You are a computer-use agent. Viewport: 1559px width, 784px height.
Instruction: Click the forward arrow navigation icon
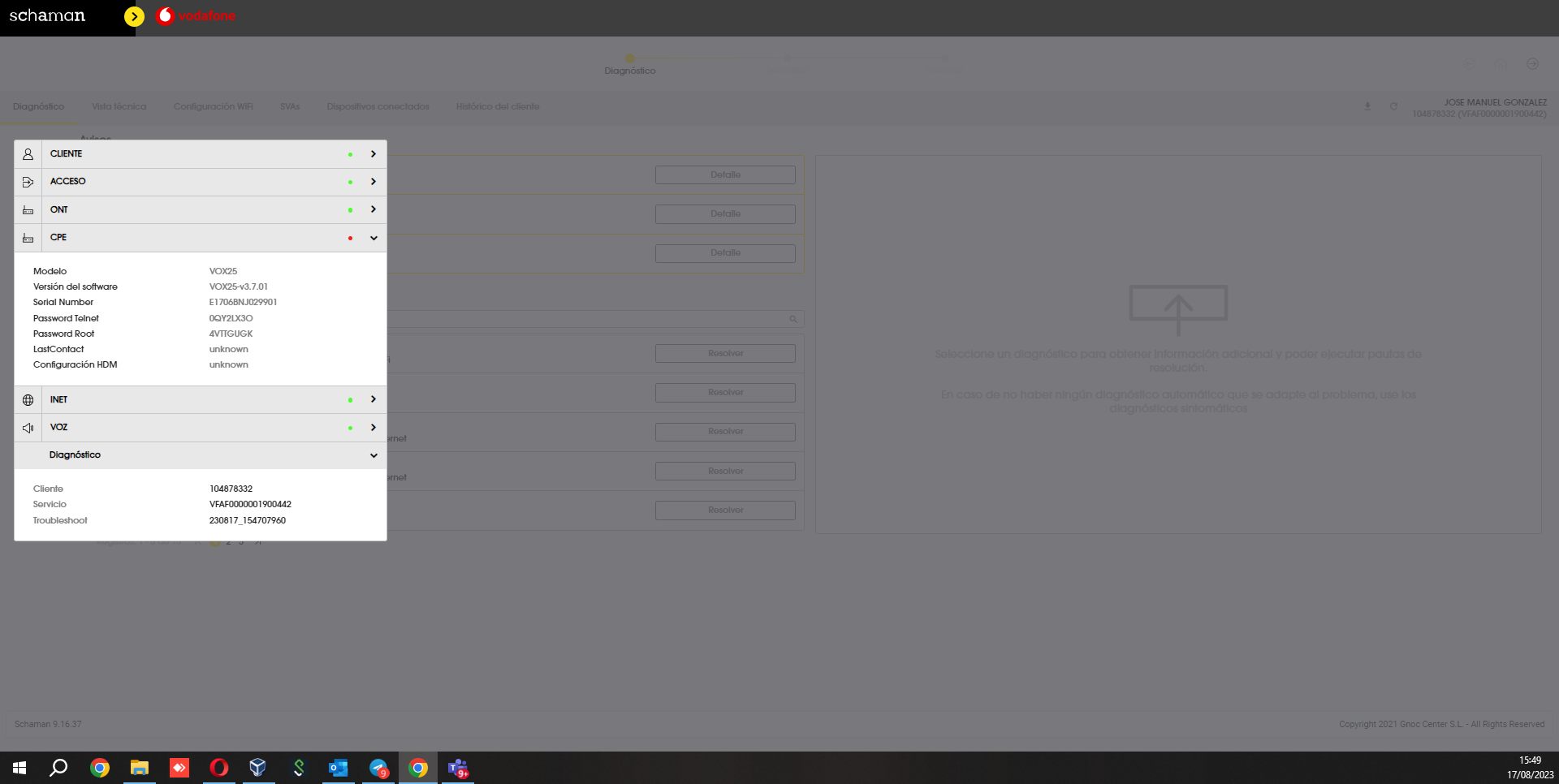pos(1532,63)
